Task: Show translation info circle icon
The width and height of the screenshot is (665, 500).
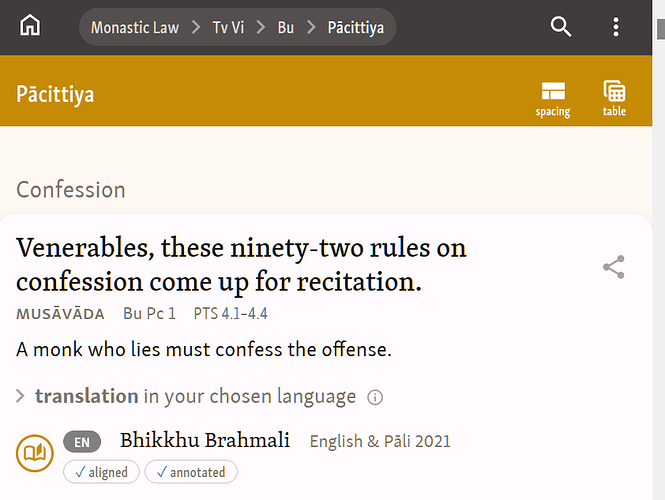Action: tap(375, 397)
